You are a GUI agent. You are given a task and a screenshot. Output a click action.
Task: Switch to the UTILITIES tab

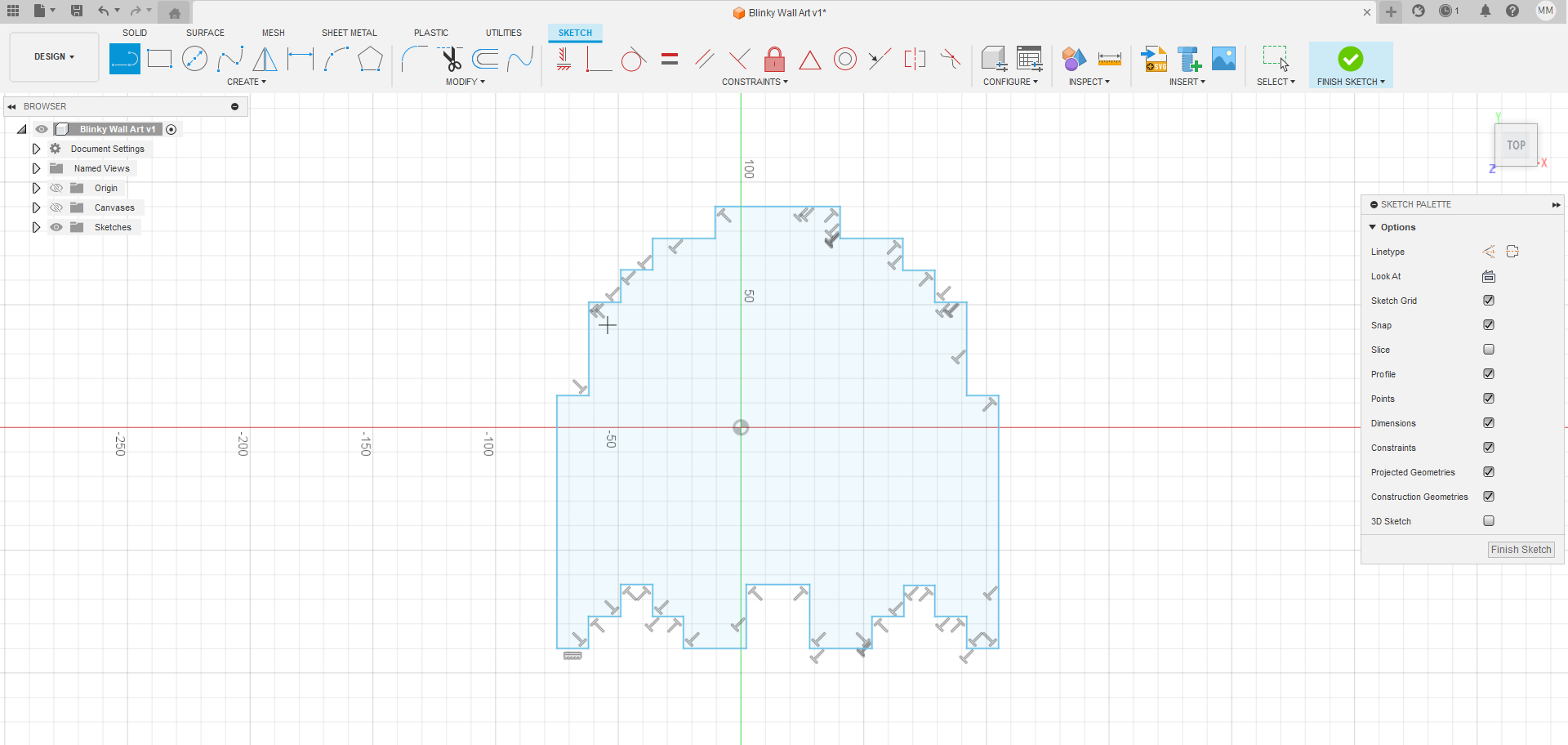click(x=504, y=33)
